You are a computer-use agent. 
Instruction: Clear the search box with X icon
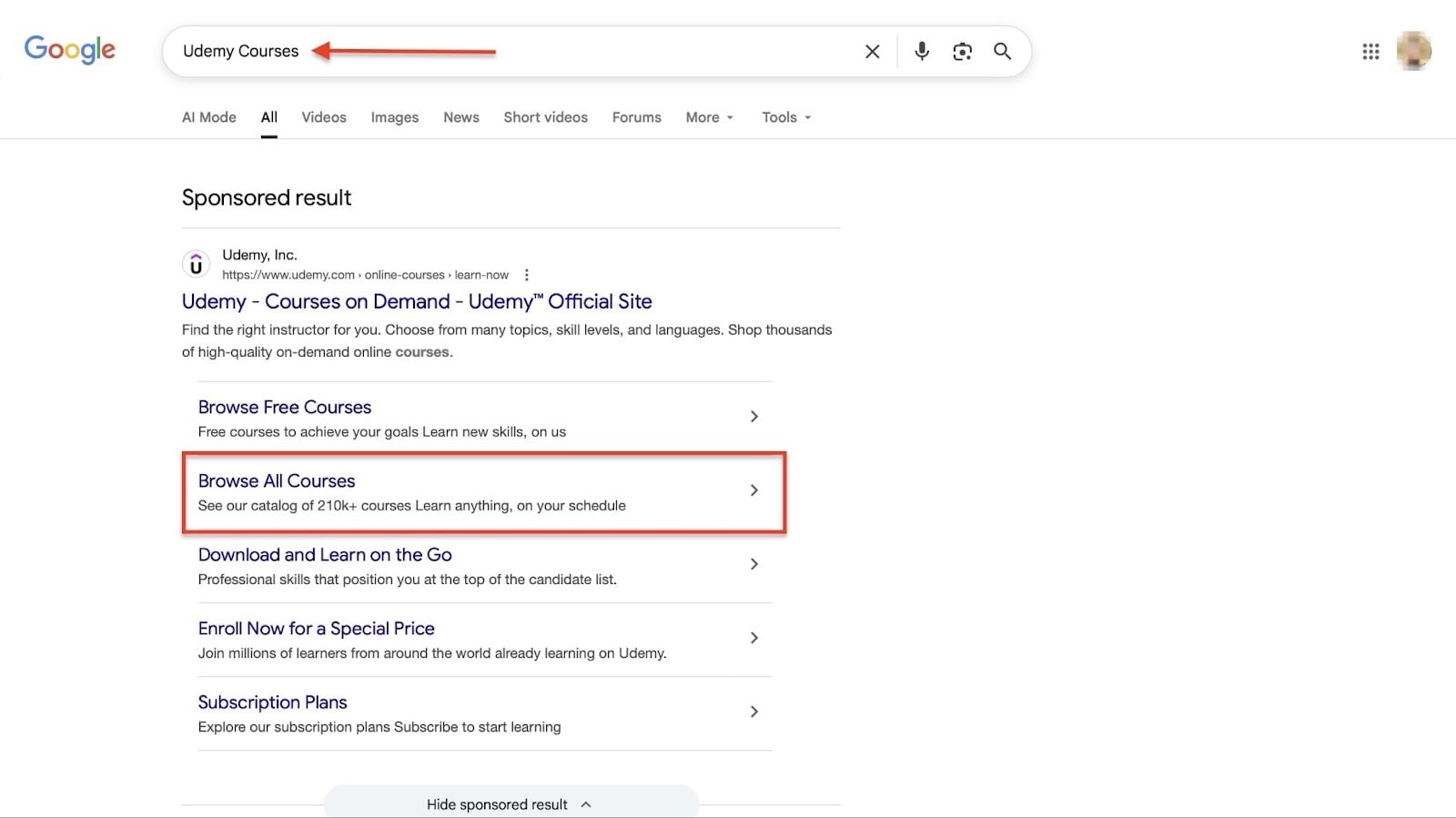pyautogui.click(x=872, y=52)
